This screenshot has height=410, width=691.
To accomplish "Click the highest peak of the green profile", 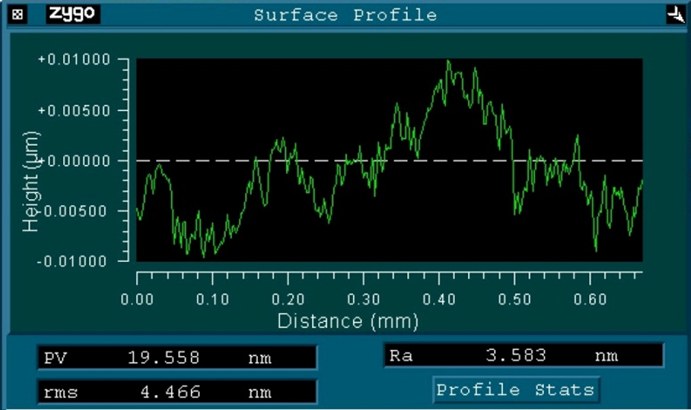I will 448,62.
